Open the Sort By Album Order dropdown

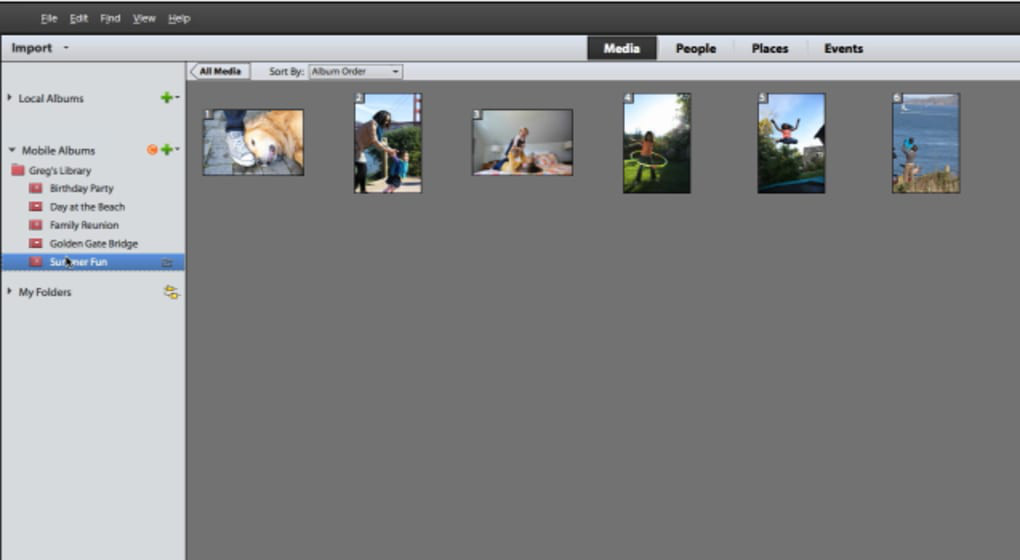pos(355,72)
